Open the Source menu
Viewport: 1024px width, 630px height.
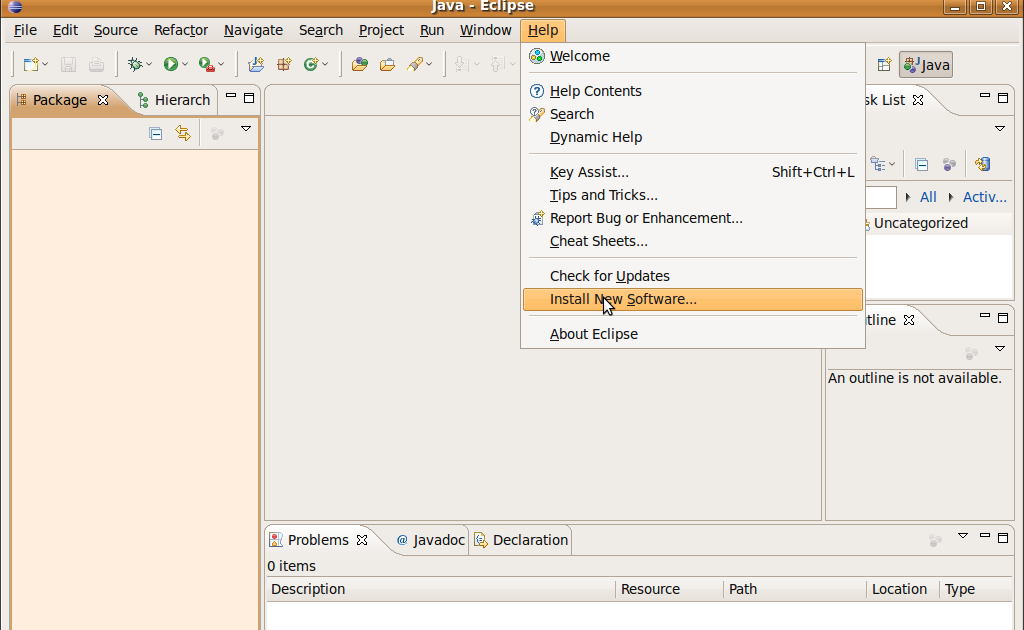116,30
